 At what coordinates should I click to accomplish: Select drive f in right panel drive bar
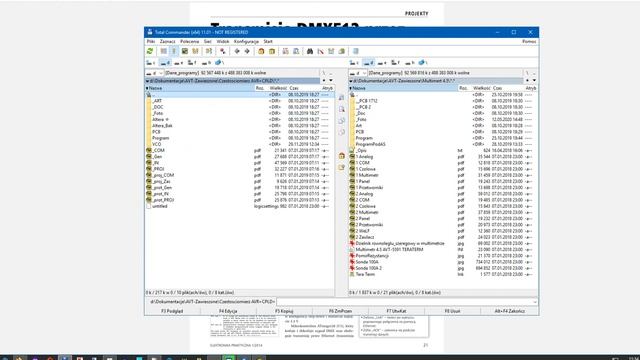tap(396, 63)
